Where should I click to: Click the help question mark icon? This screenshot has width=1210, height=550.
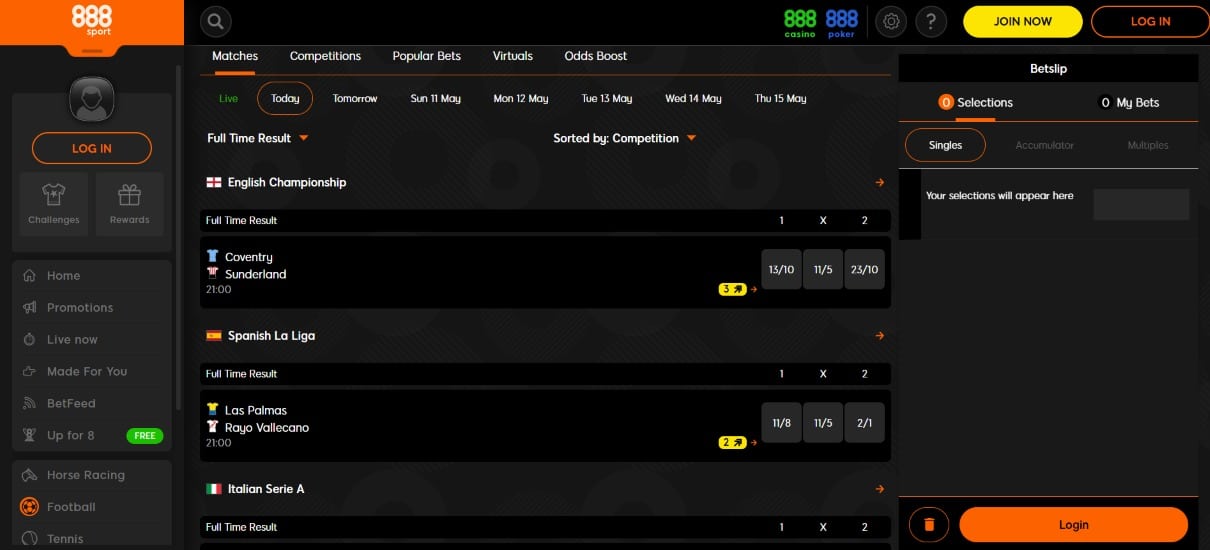click(931, 21)
